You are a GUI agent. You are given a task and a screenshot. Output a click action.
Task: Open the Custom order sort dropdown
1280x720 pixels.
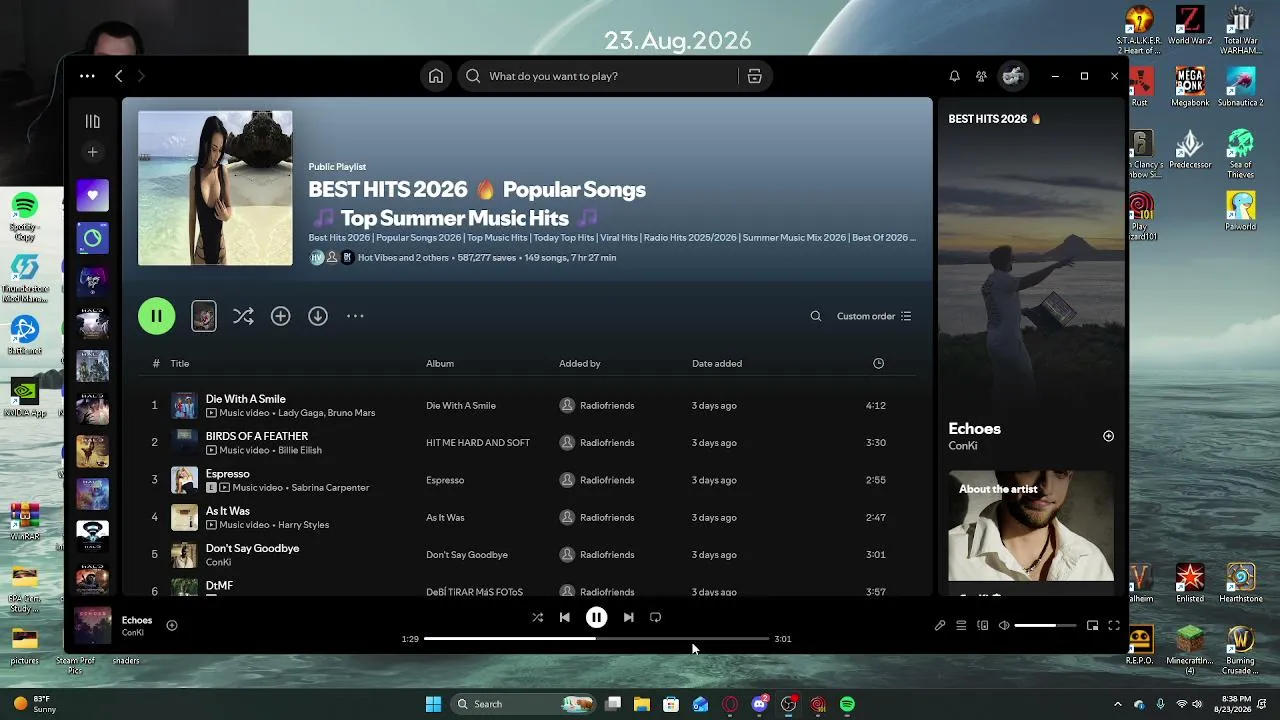[x=874, y=316]
